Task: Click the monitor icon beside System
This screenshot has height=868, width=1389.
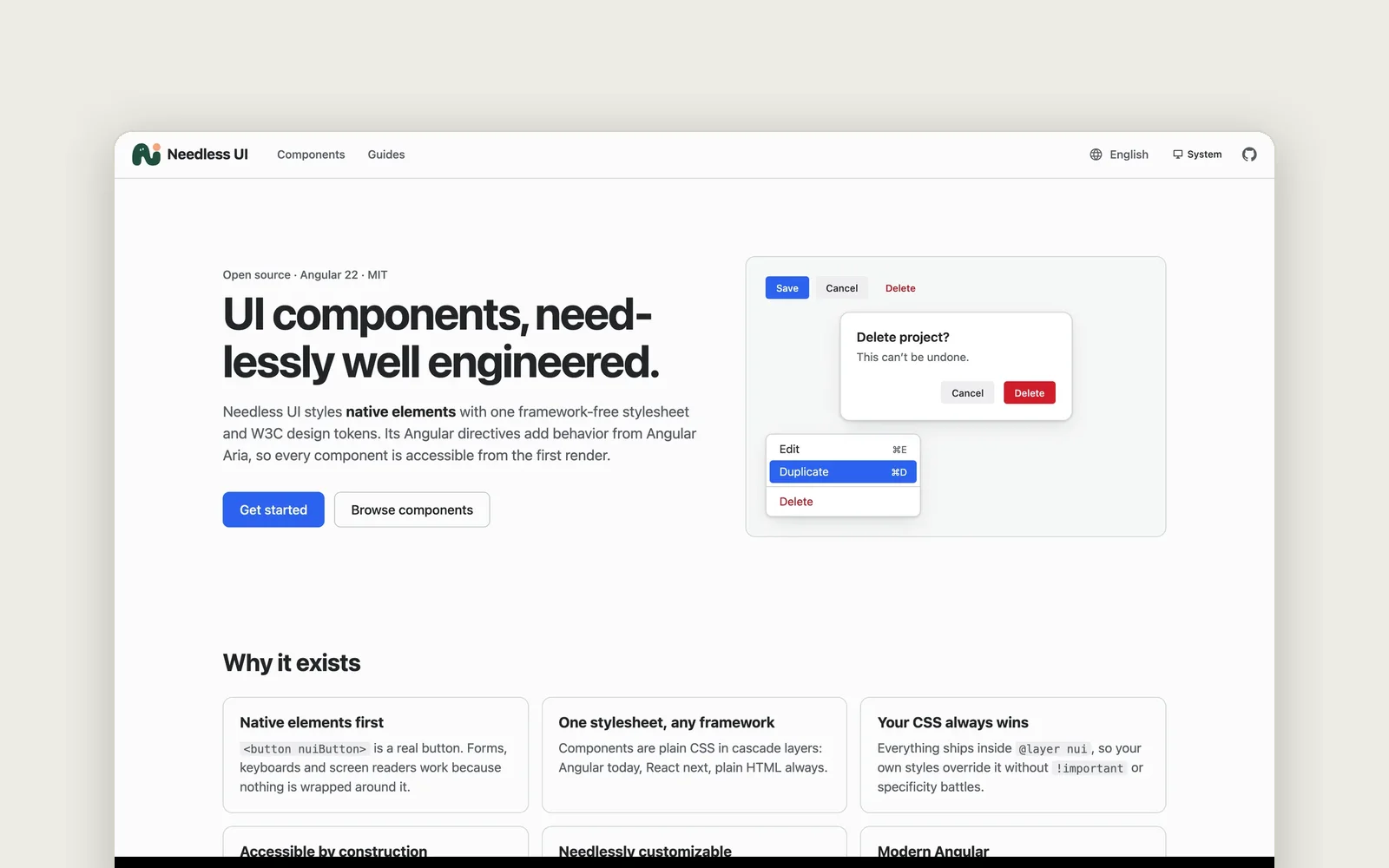Action: pyautogui.click(x=1177, y=155)
